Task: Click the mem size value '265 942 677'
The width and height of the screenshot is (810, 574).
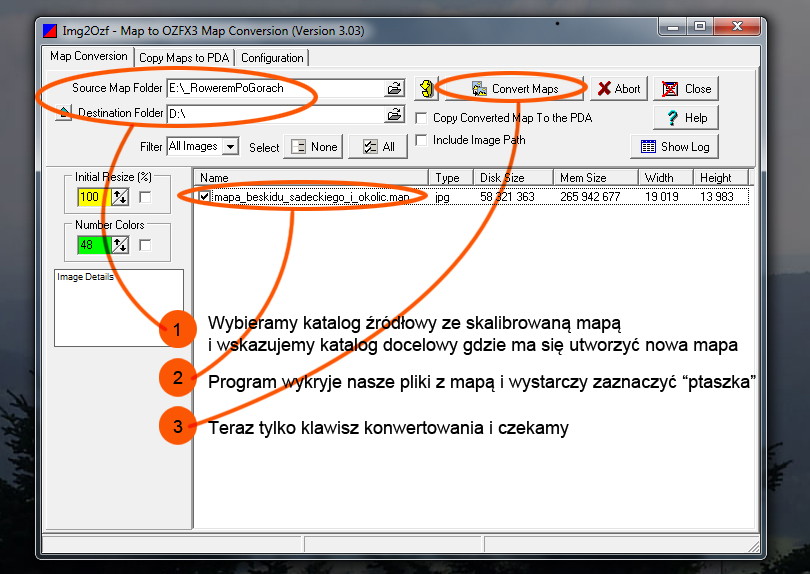Action: pos(590,197)
